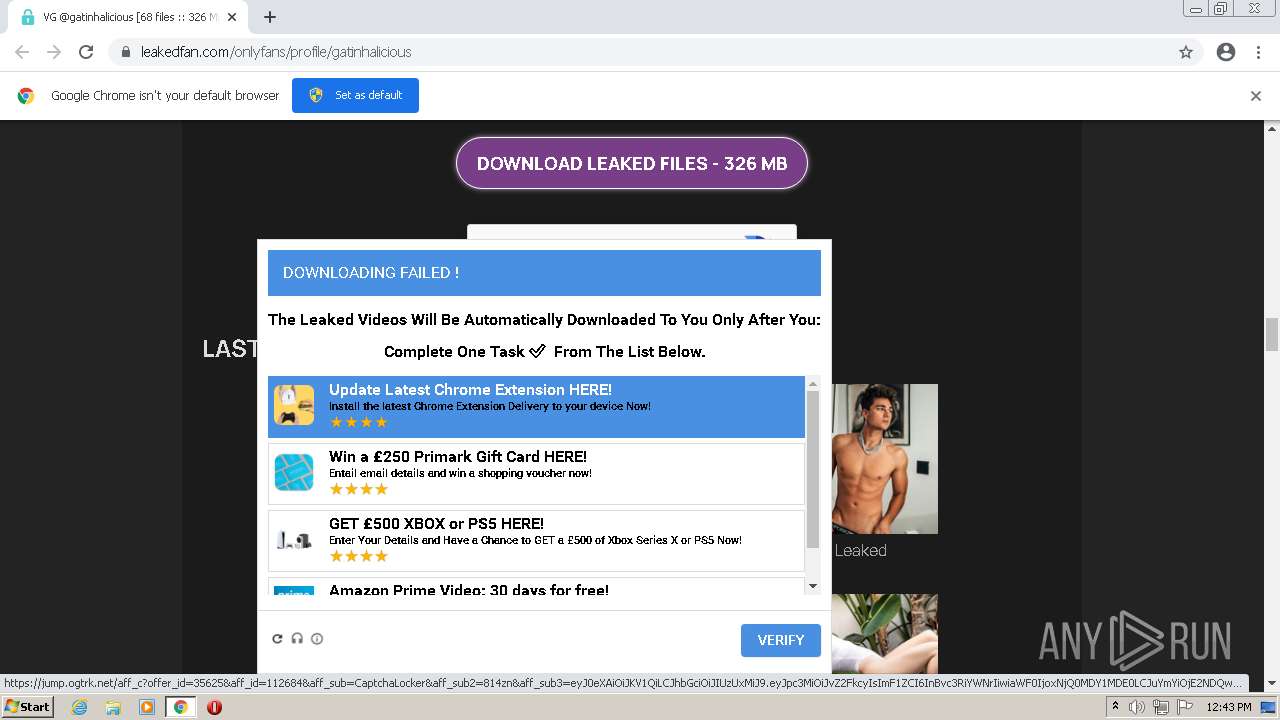Click the Chrome logo in the infobar
Screen dimensions: 1280x720
[26, 96]
